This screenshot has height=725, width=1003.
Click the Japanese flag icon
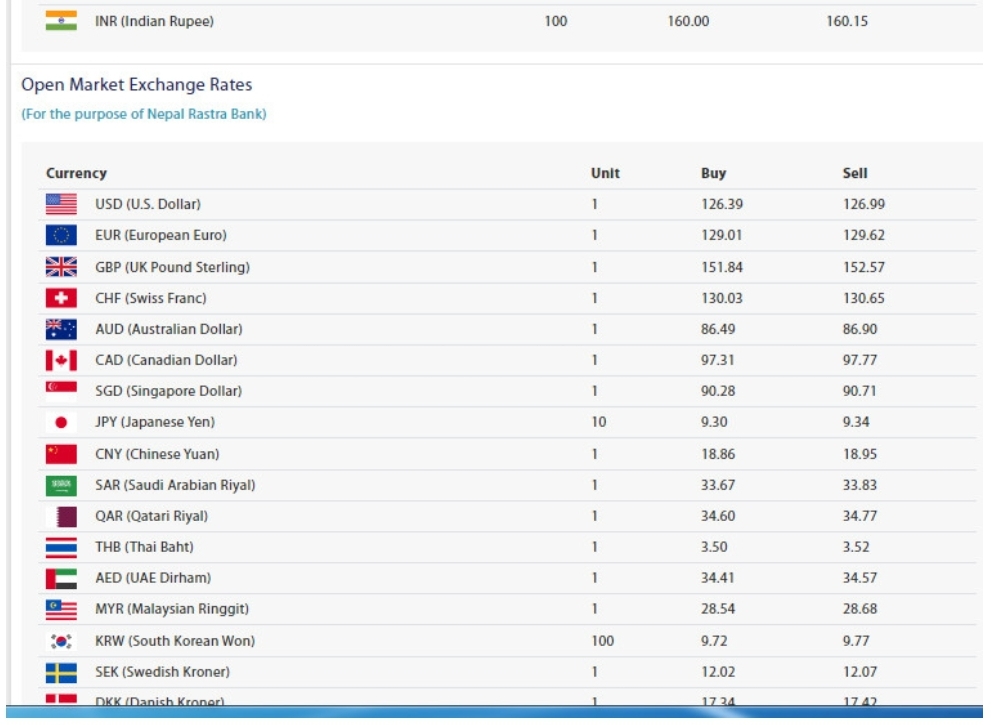(61, 422)
